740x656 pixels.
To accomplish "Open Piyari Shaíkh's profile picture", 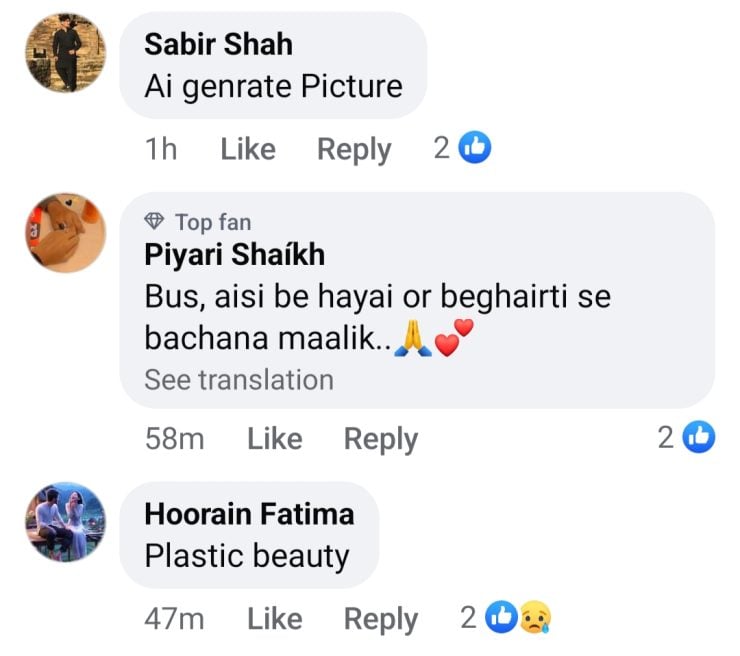I will (x=66, y=233).
